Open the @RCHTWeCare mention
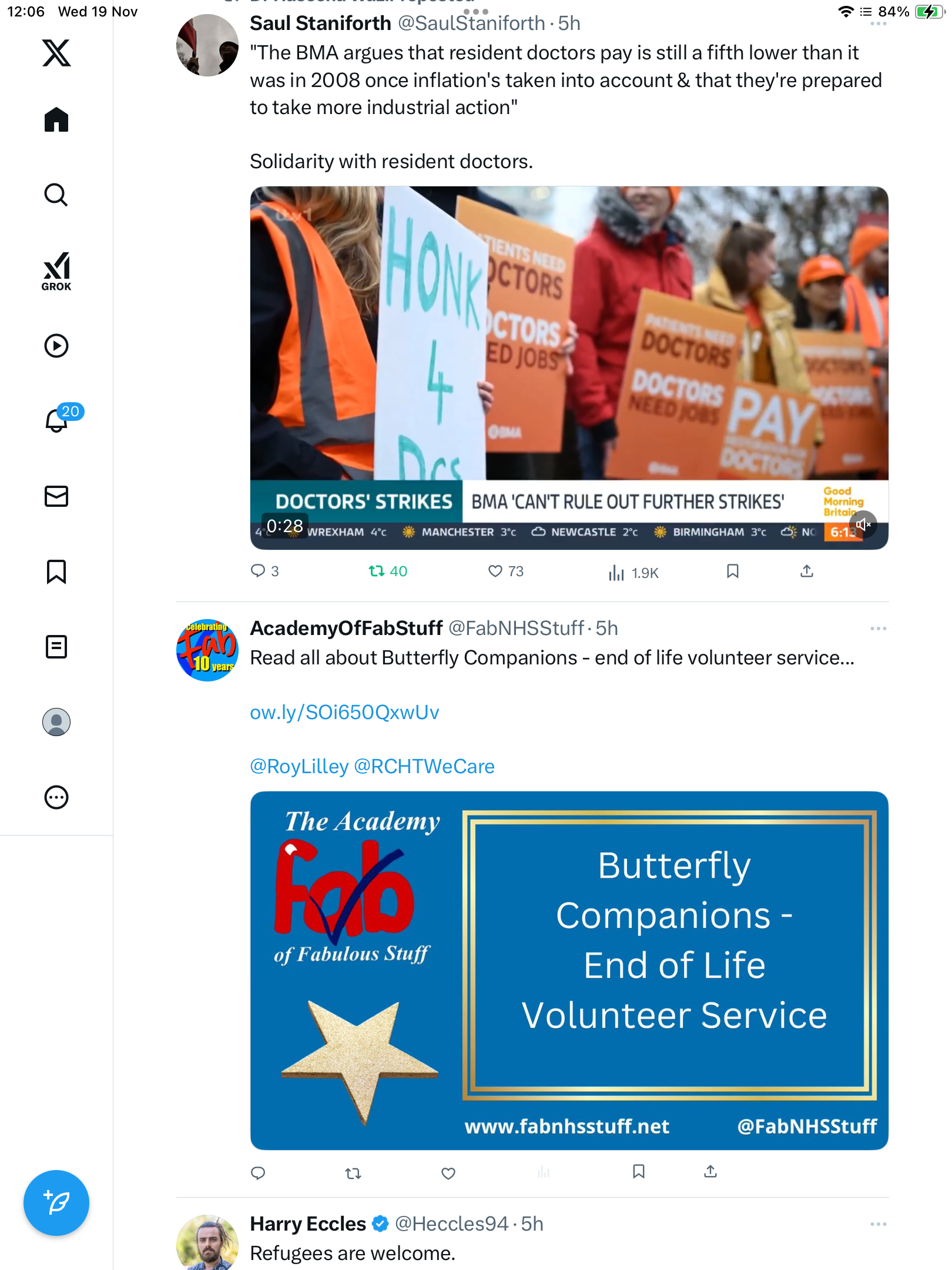Image resolution: width=952 pixels, height=1270 pixels. tap(424, 766)
